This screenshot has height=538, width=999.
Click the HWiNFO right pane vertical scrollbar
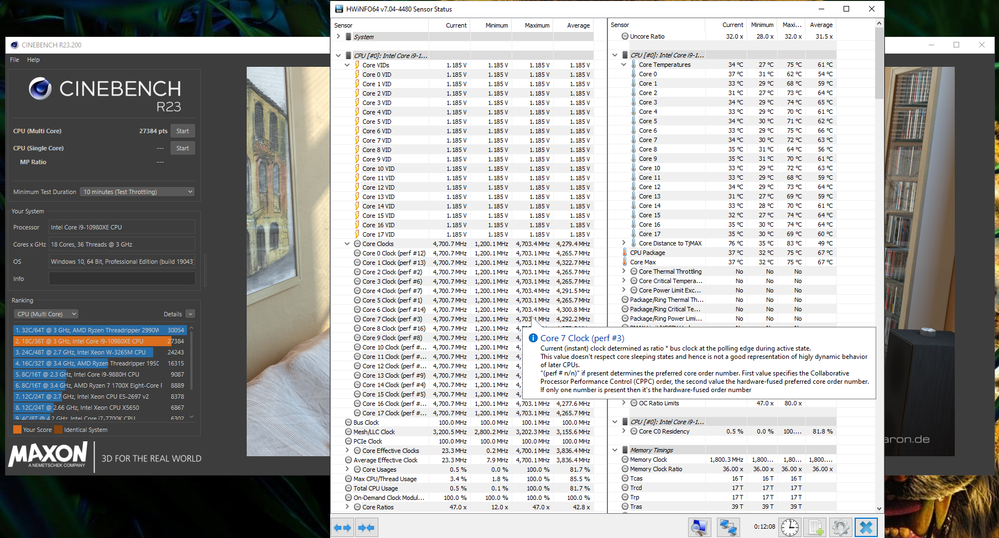(879, 266)
